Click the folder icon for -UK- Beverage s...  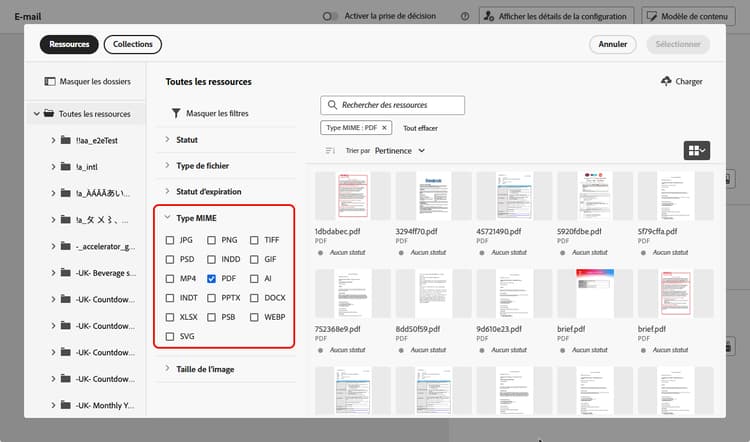(66, 273)
